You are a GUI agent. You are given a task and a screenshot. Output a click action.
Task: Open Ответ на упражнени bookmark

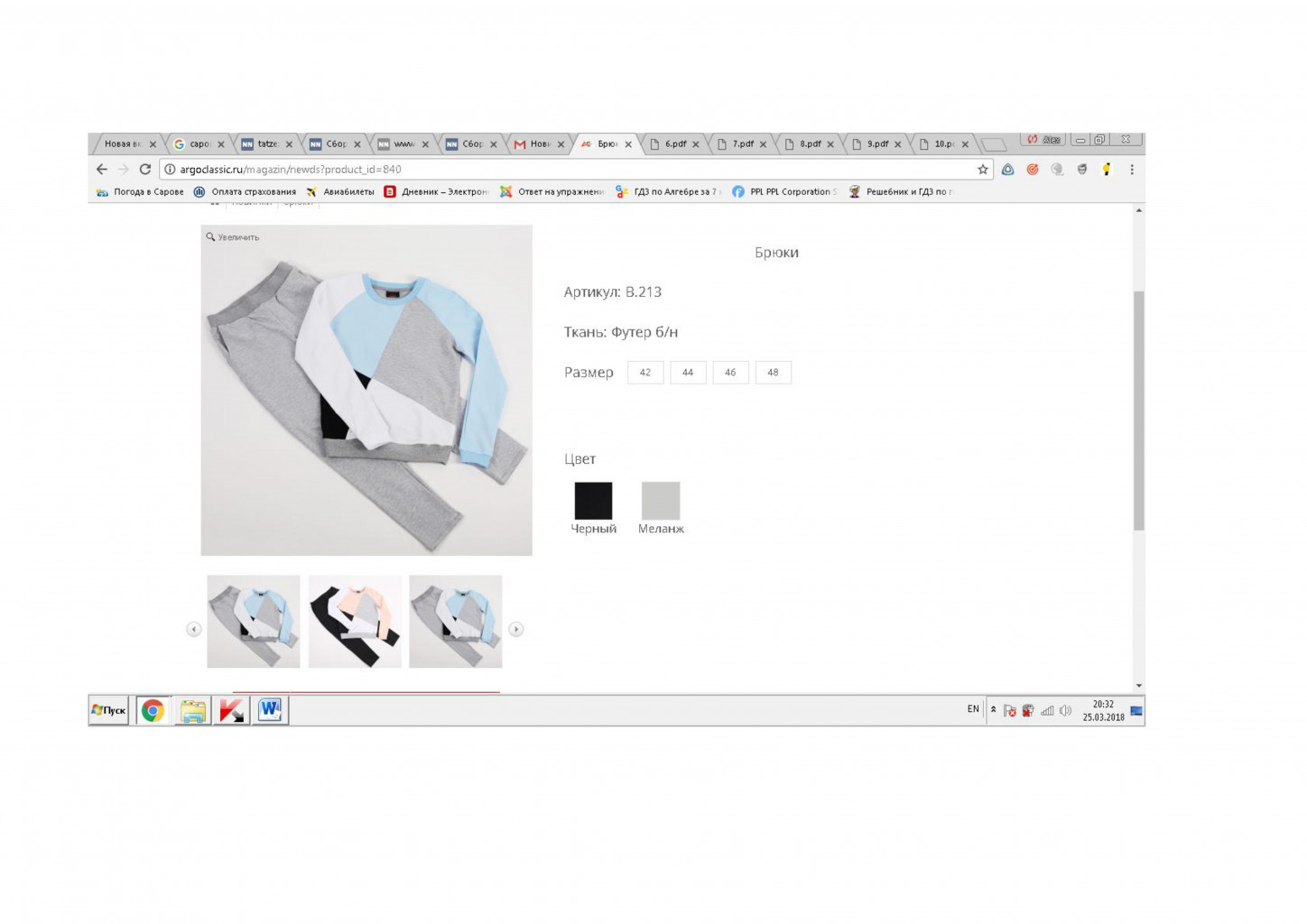tap(552, 192)
